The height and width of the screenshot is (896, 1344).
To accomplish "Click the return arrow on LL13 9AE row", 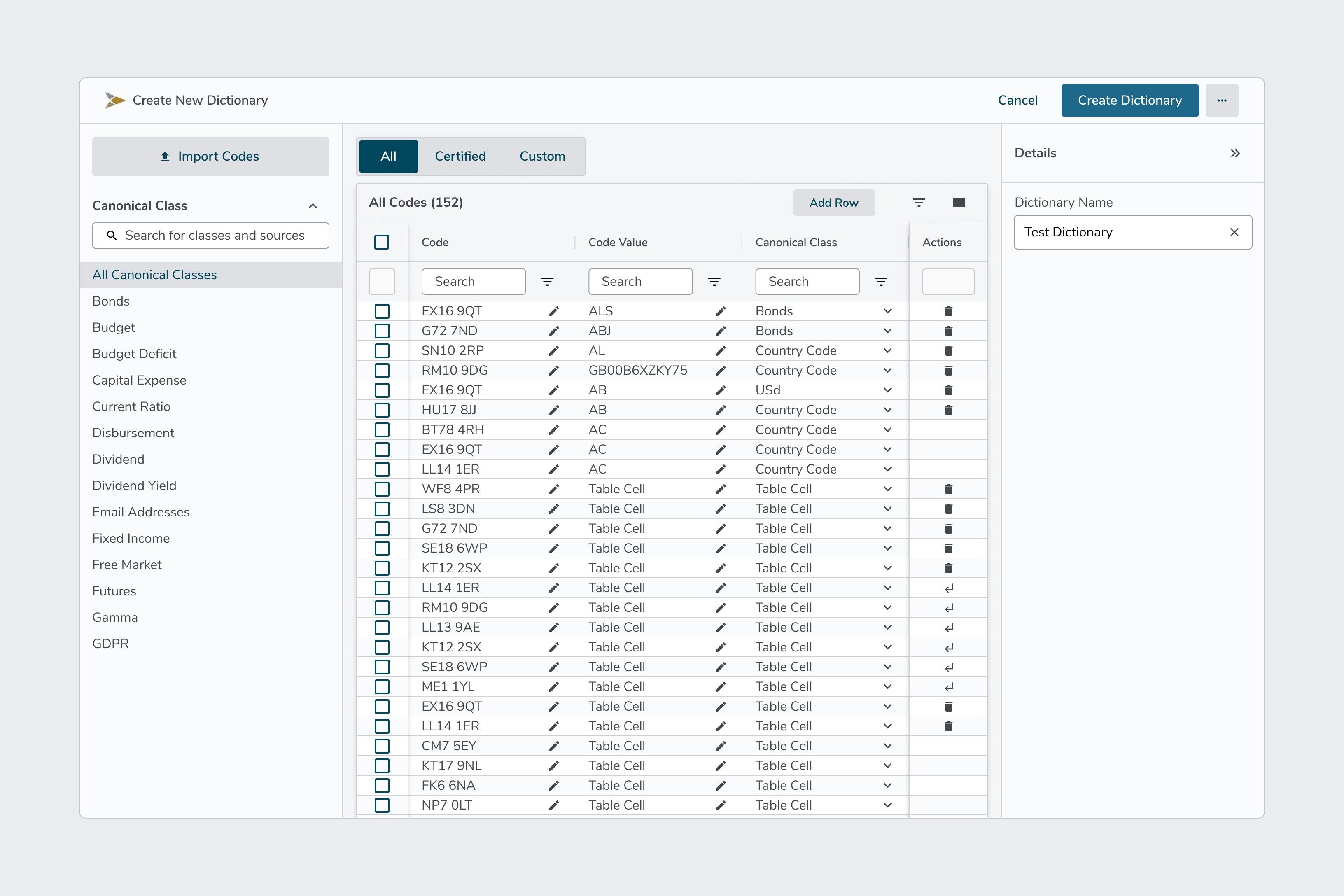I will point(949,628).
